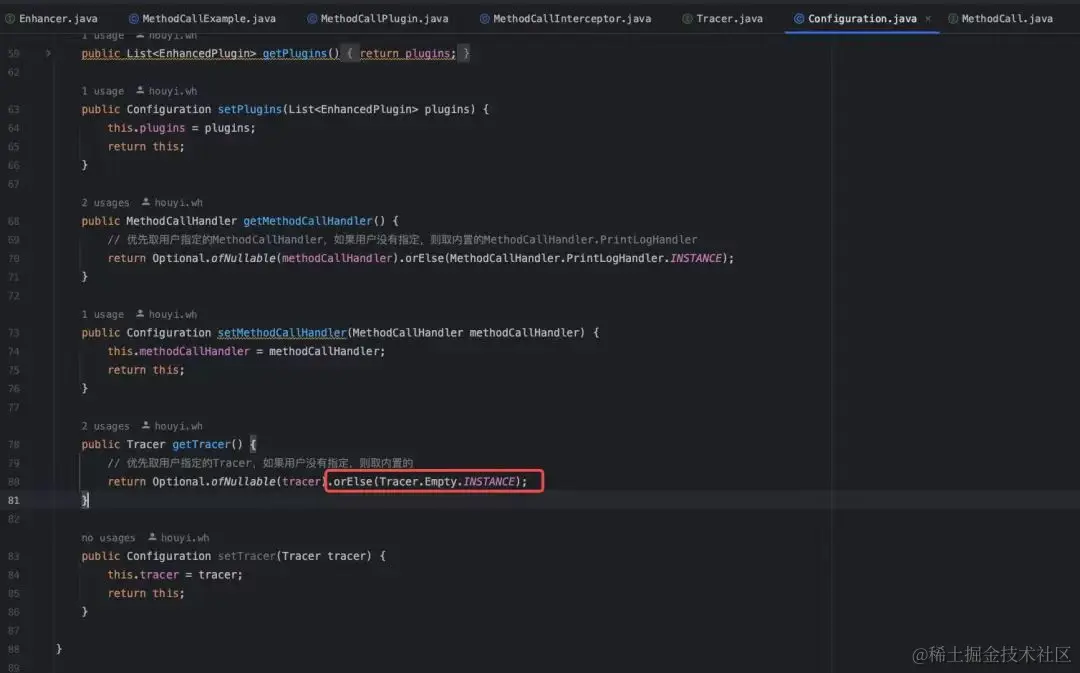
Task: Click getMethodCallHandler method name on line 68
Action: coord(308,220)
